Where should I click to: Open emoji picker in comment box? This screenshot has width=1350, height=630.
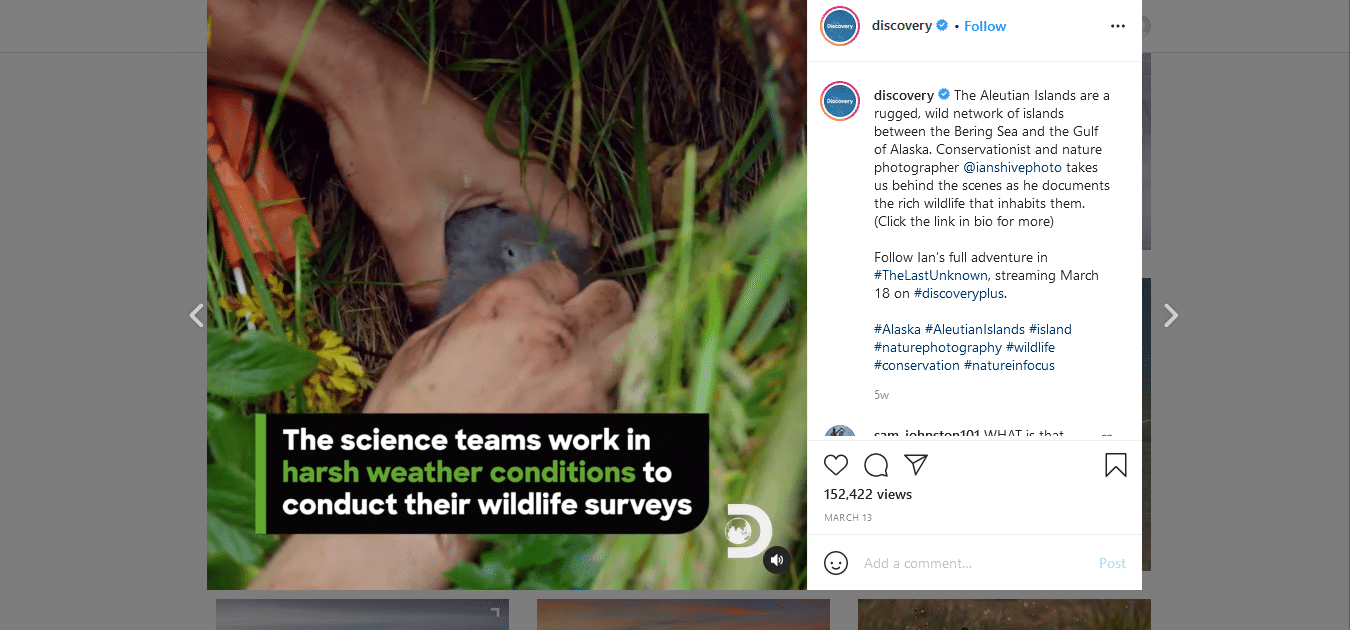click(836, 563)
